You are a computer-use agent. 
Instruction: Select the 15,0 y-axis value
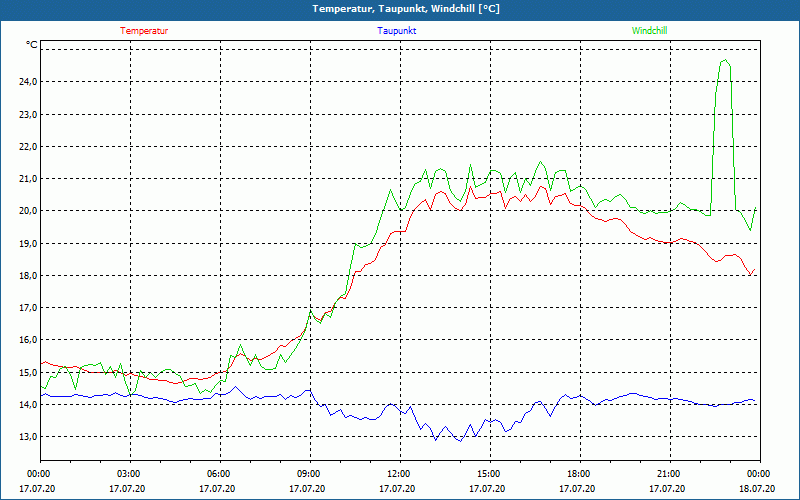28,372
